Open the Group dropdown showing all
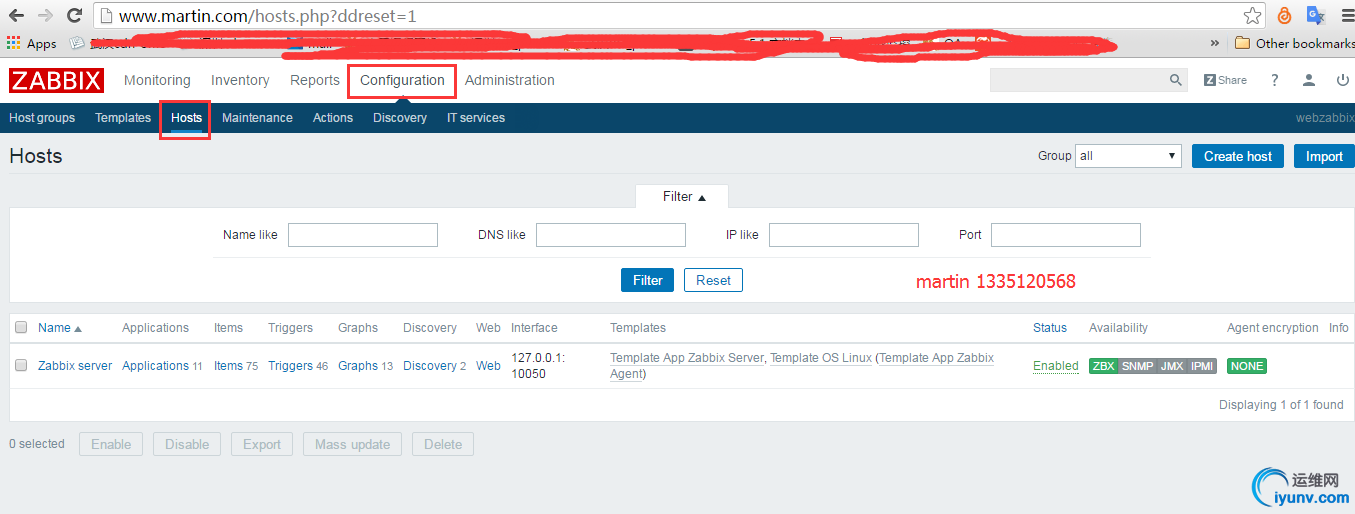 (1128, 156)
